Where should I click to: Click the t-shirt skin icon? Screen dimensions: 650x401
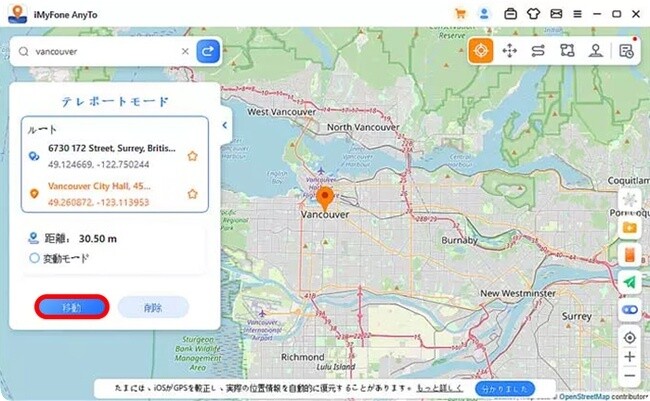pyautogui.click(x=534, y=14)
